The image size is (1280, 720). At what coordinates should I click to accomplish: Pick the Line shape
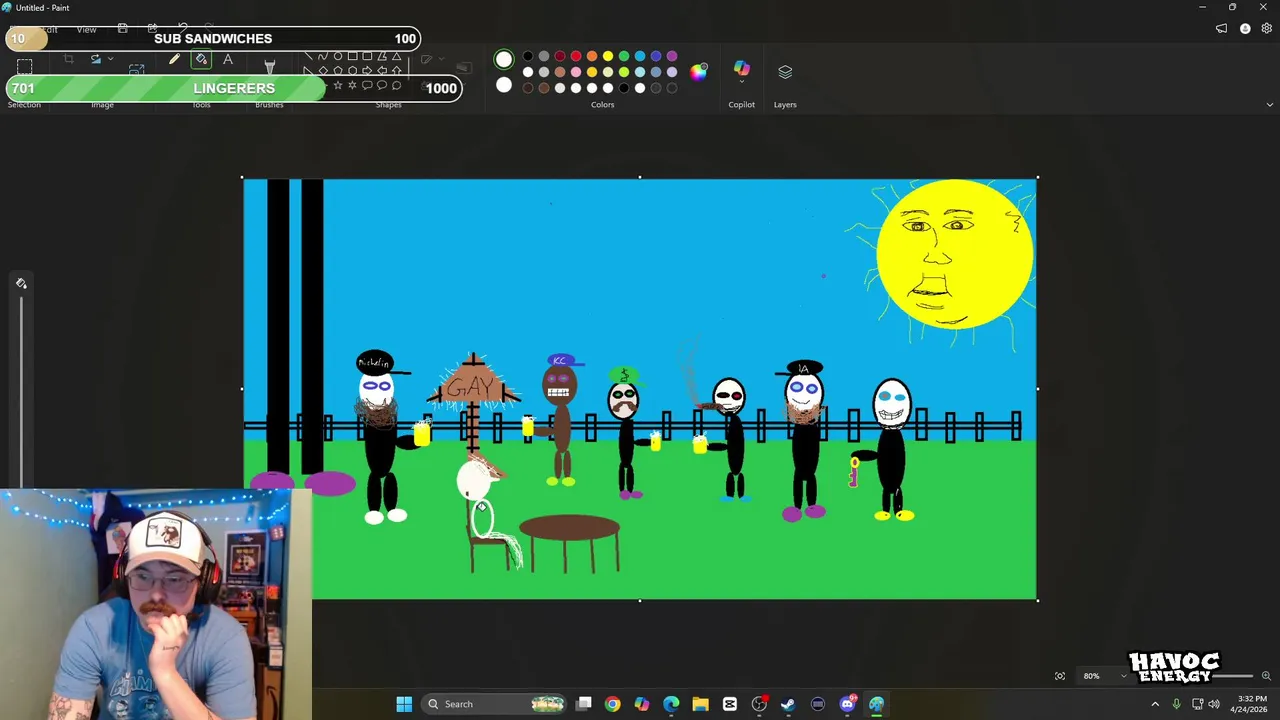[x=308, y=57]
